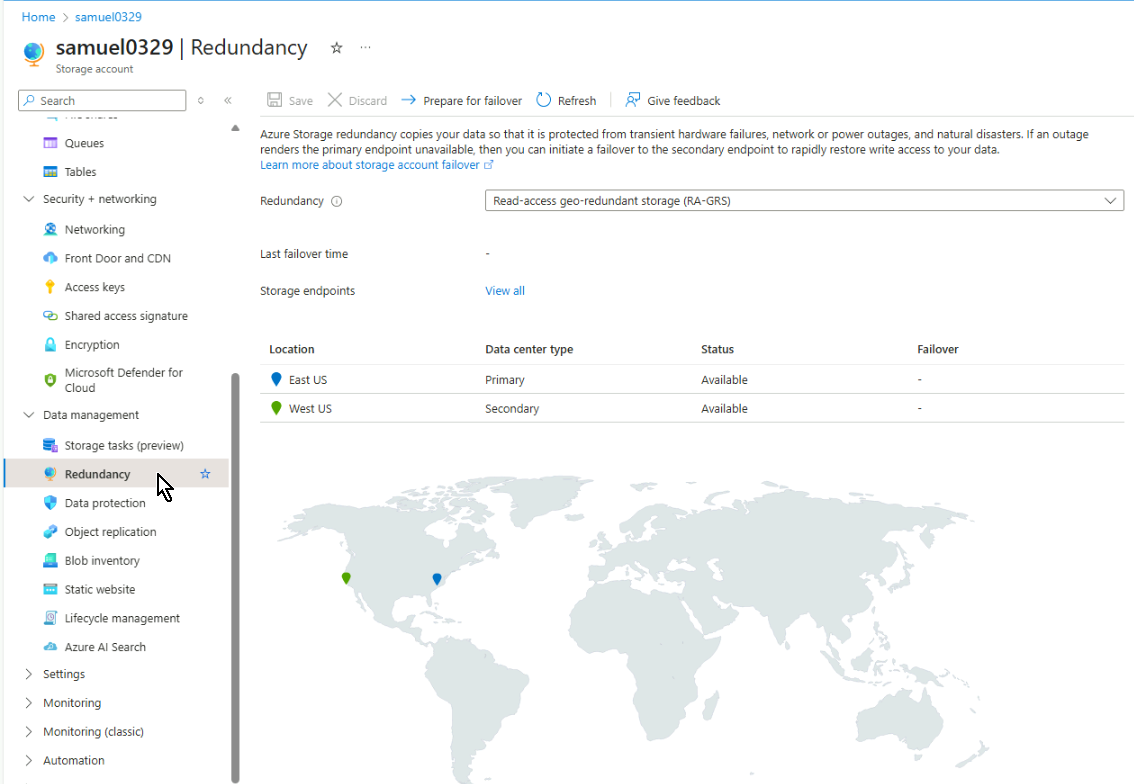Click the Location column header
The height and width of the screenshot is (784, 1134).
point(291,349)
